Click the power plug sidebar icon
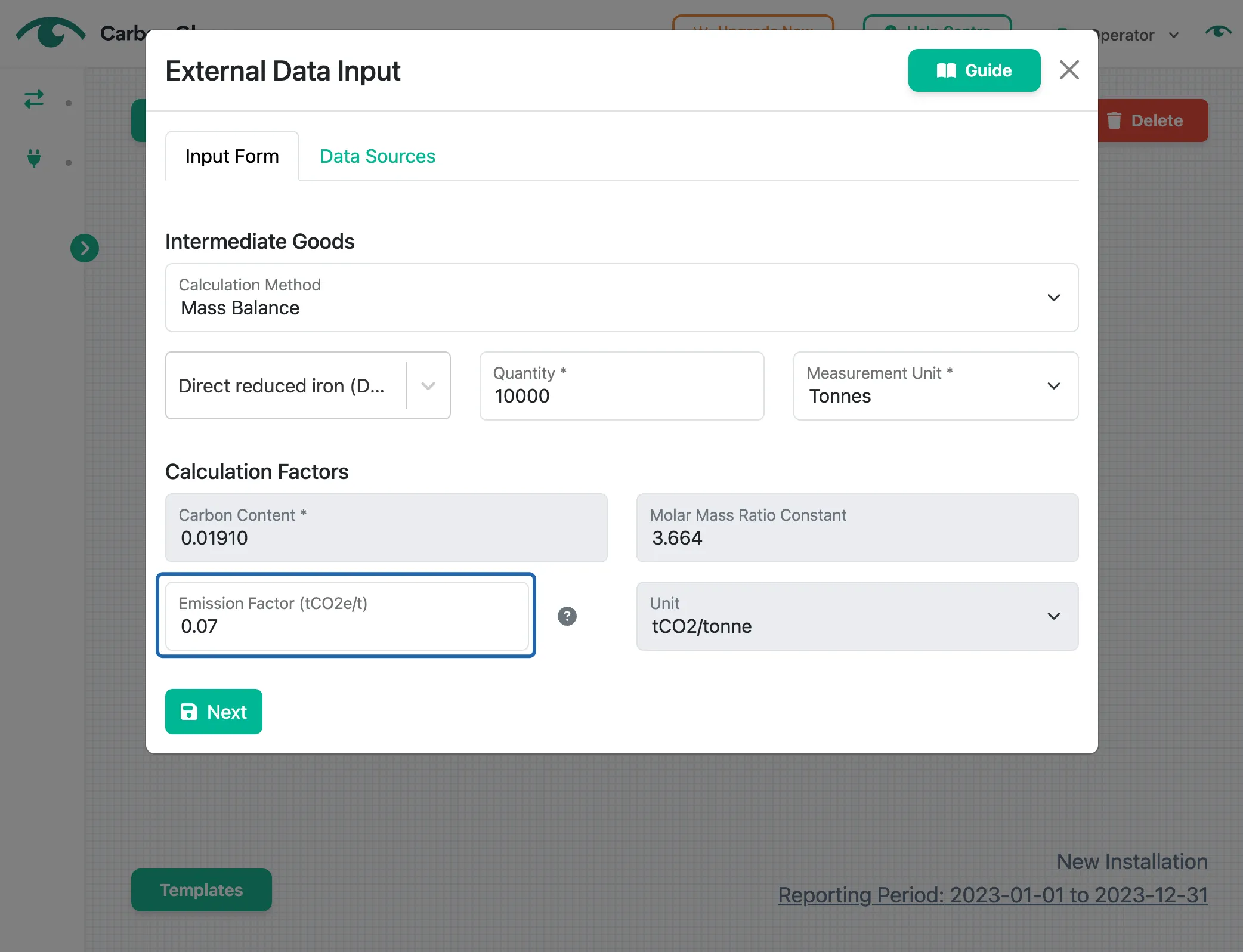The width and height of the screenshot is (1243, 952). point(34,158)
